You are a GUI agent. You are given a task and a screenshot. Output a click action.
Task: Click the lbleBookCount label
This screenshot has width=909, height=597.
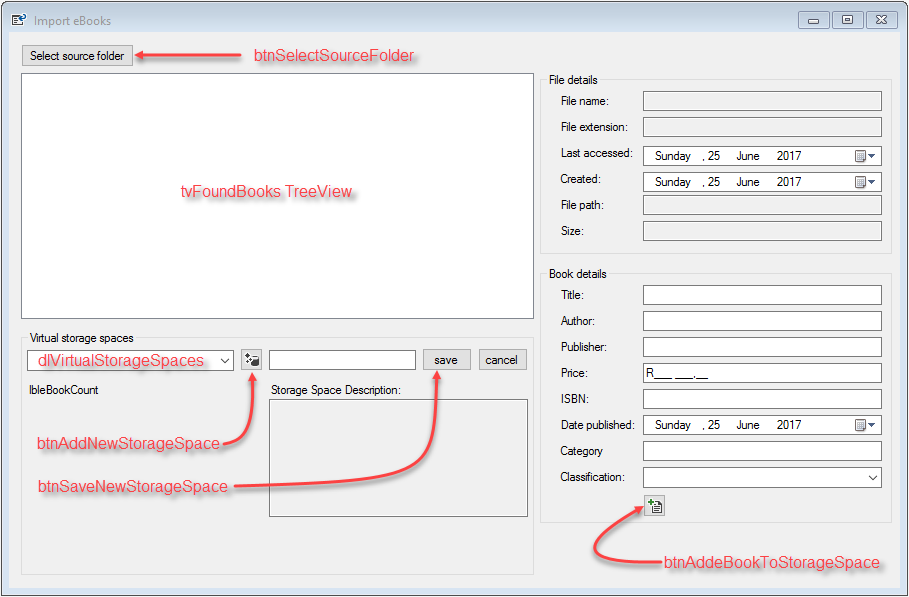[64, 390]
